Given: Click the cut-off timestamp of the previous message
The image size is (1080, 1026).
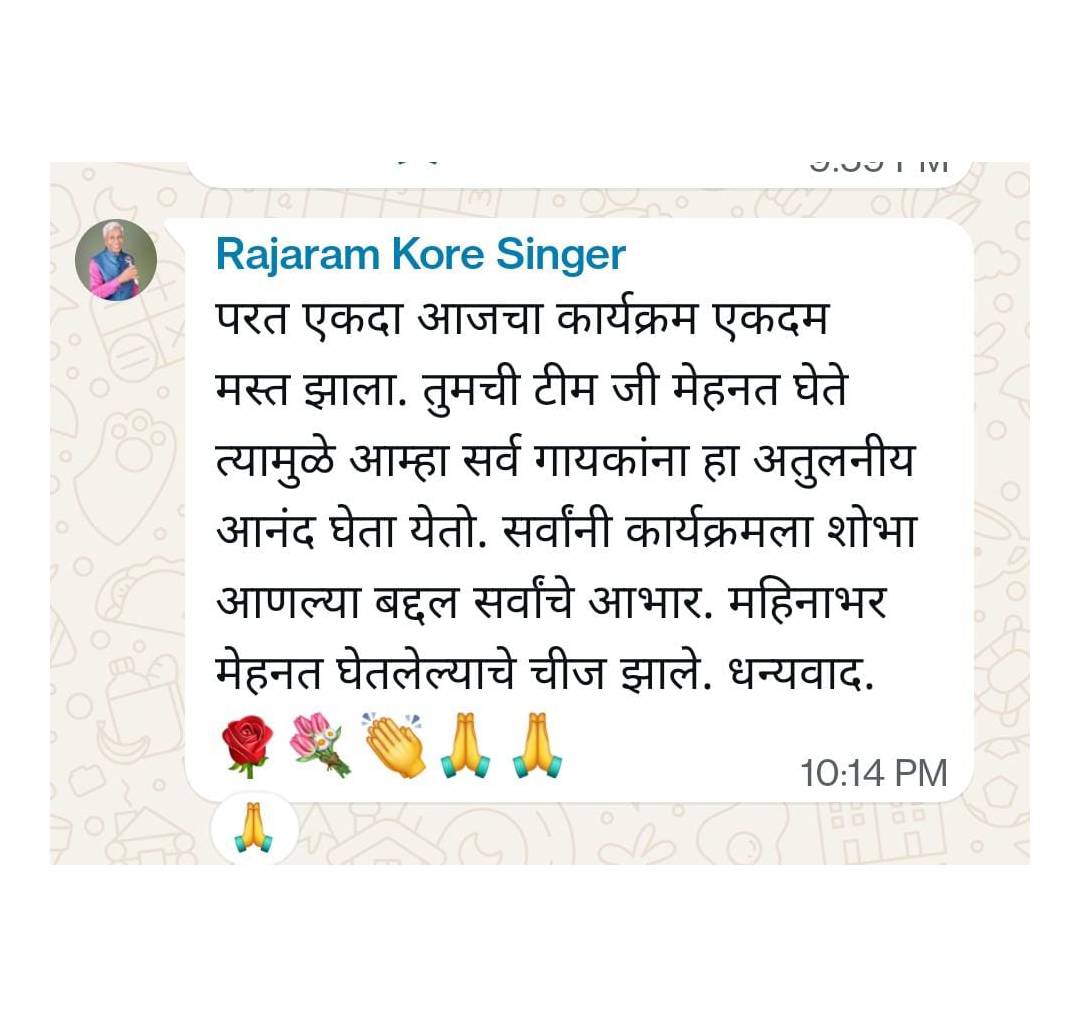Looking at the screenshot, I should coord(879,166).
